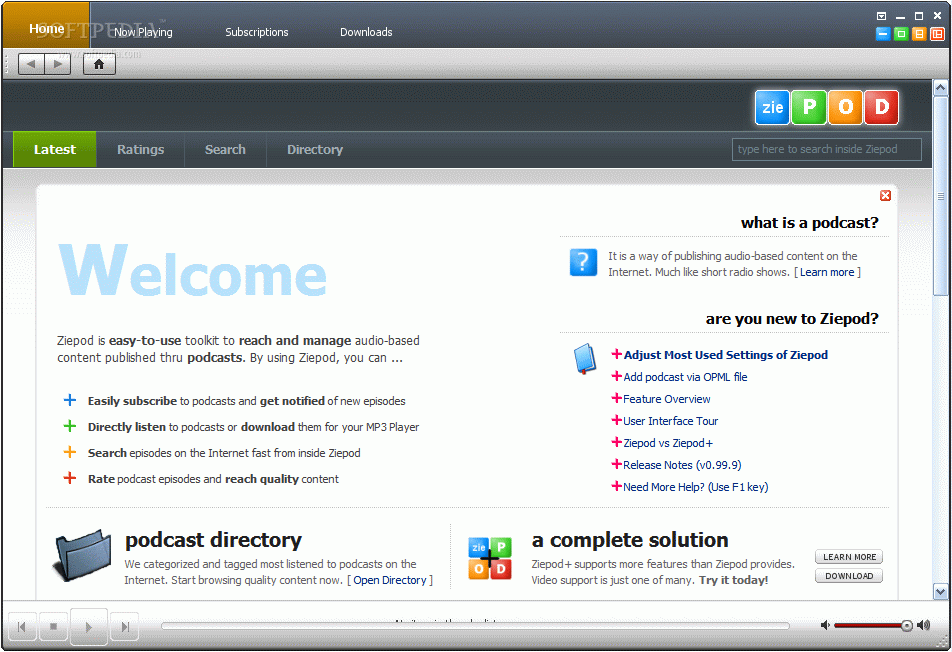Viewport: 952px width, 652px height.
Task: Close the welcome panel with red X
Action: point(885,196)
